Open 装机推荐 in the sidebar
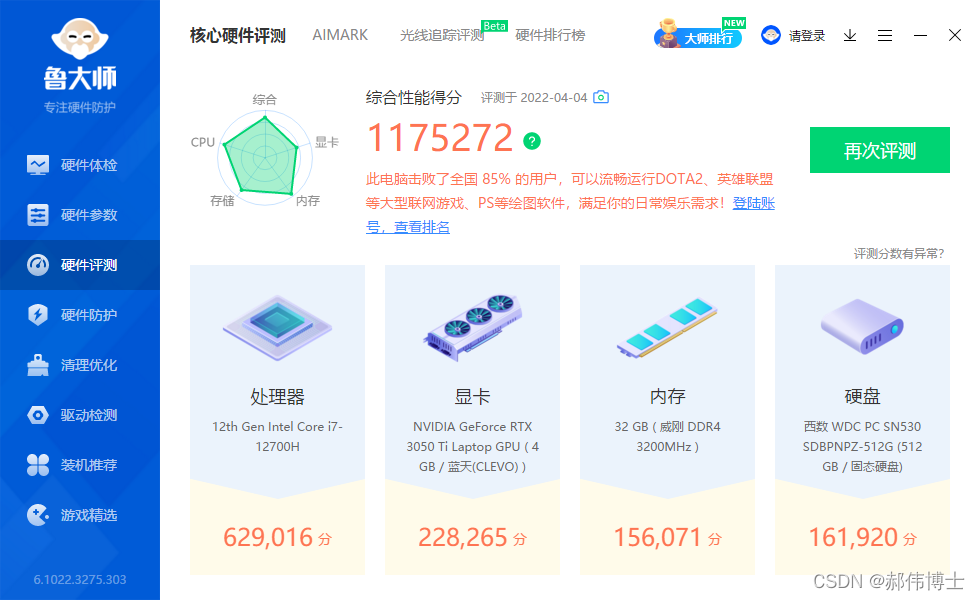The height and width of the screenshot is (600, 980). [x=80, y=465]
